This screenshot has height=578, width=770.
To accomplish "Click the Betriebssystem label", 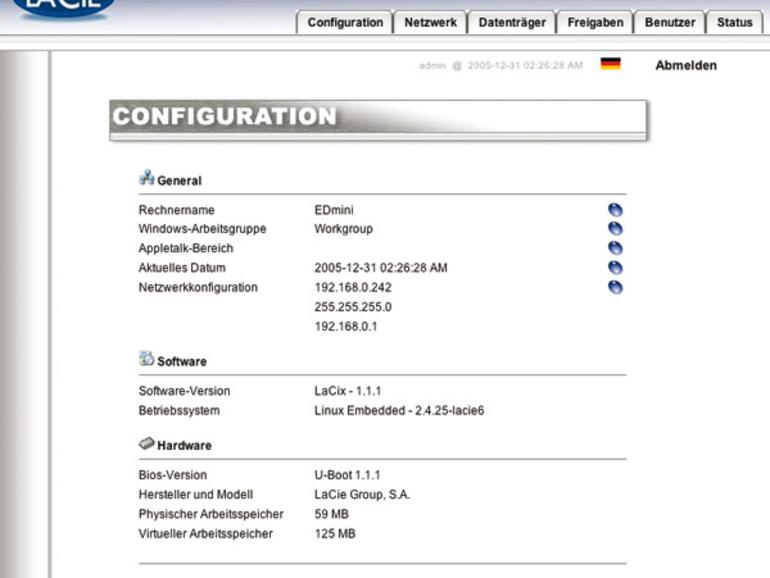I will [x=179, y=411].
